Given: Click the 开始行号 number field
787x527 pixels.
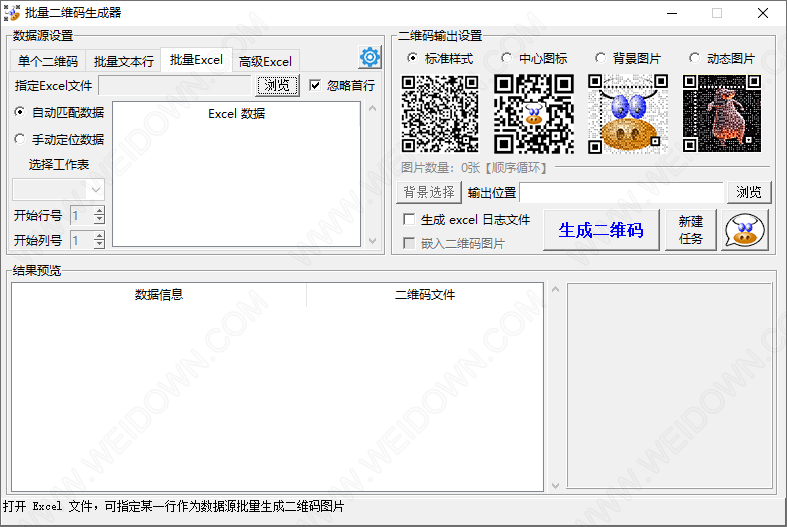Looking at the screenshot, I should [82, 215].
